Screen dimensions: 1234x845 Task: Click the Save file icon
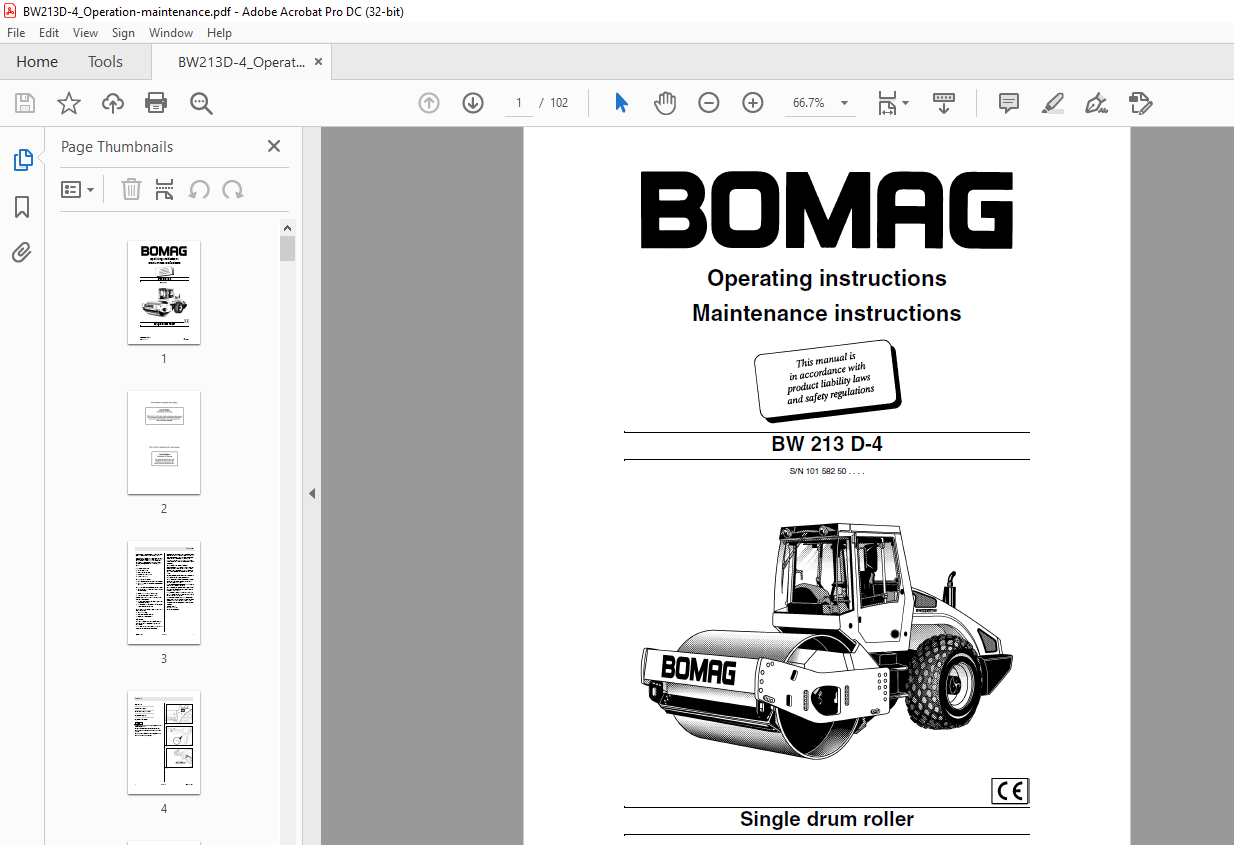click(25, 103)
